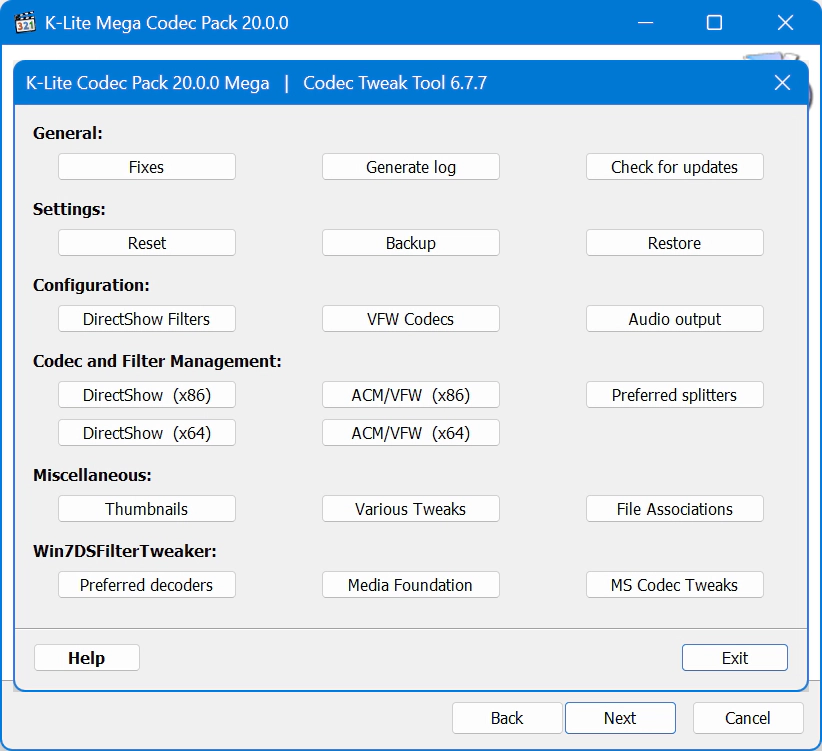The width and height of the screenshot is (822, 751).
Task: Go Back in the installer
Action: (507, 718)
